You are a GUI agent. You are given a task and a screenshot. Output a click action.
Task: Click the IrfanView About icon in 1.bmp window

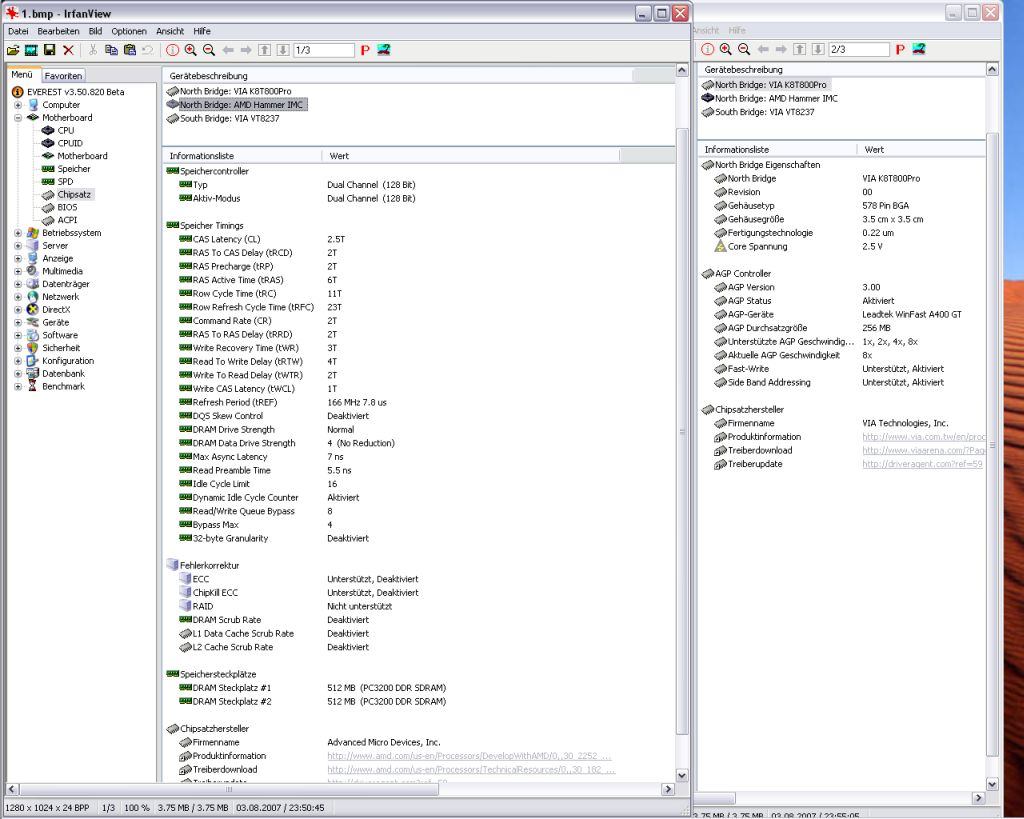point(384,50)
